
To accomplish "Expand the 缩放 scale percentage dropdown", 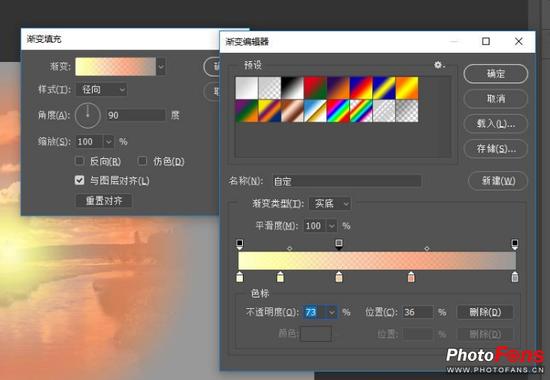I will tap(109, 142).
